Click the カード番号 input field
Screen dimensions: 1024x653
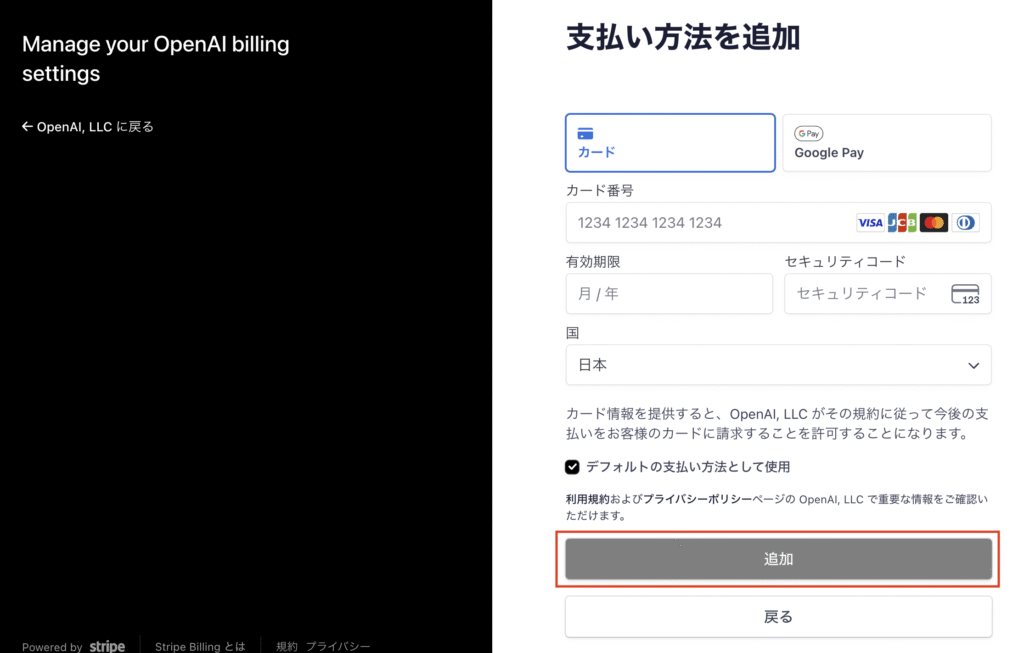coord(778,223)
